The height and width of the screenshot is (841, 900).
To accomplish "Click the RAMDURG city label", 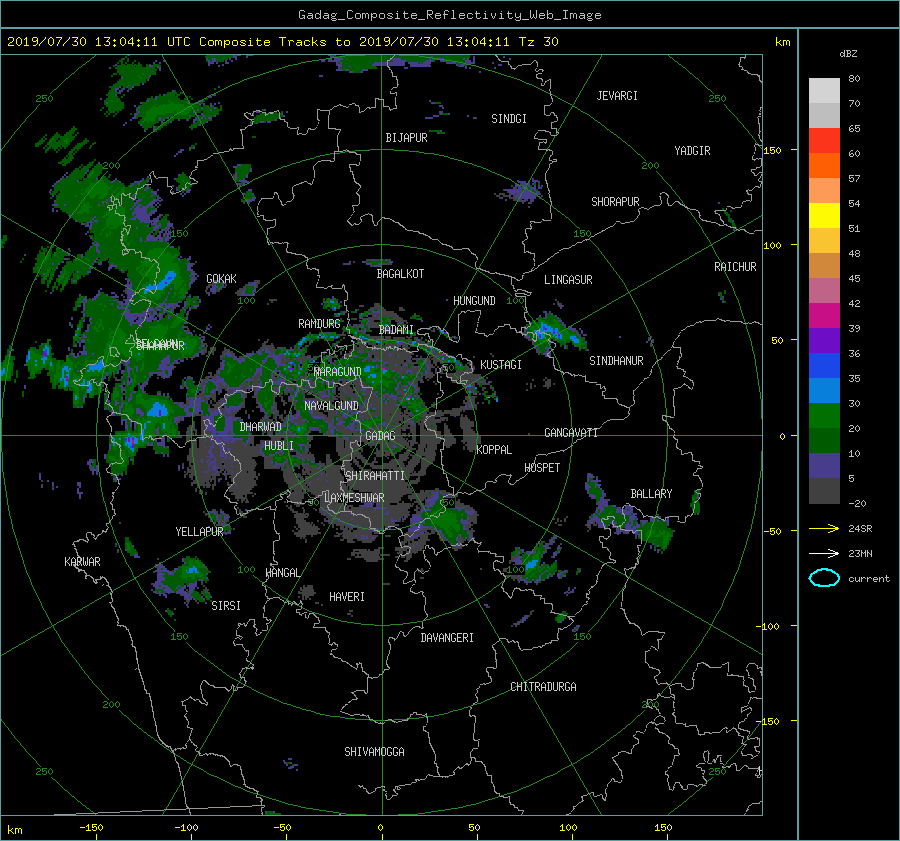I will [319, 324].
